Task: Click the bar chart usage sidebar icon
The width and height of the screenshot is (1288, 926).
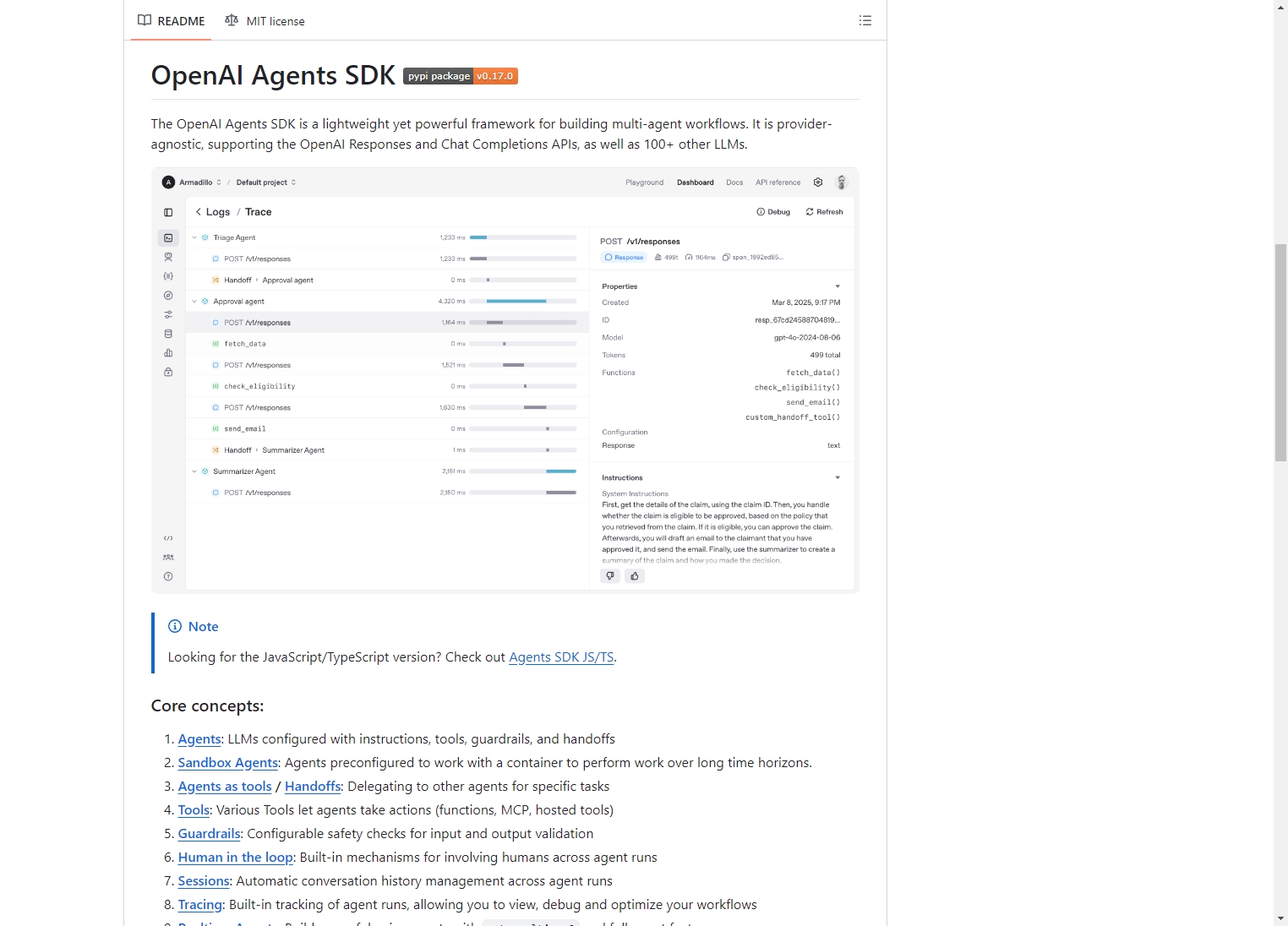Action: point(168,353)
